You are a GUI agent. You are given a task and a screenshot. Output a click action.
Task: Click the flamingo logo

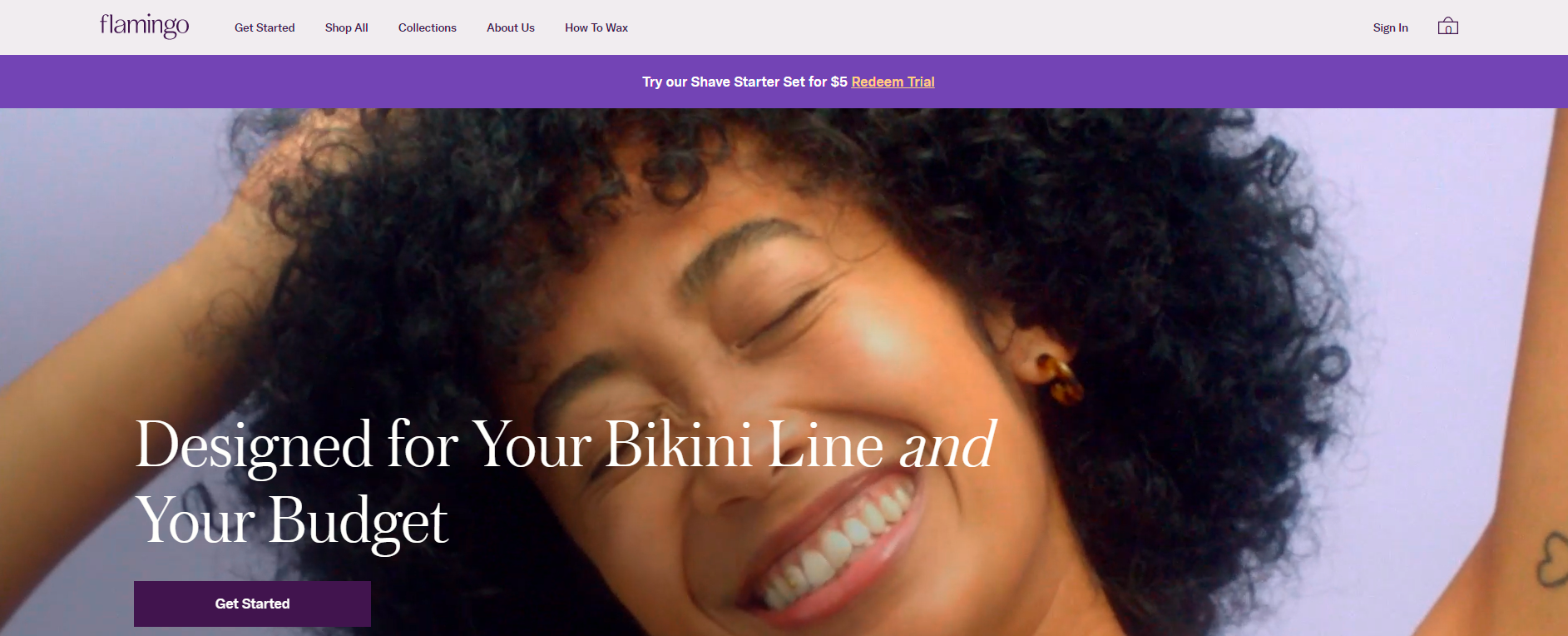[144, 26]
